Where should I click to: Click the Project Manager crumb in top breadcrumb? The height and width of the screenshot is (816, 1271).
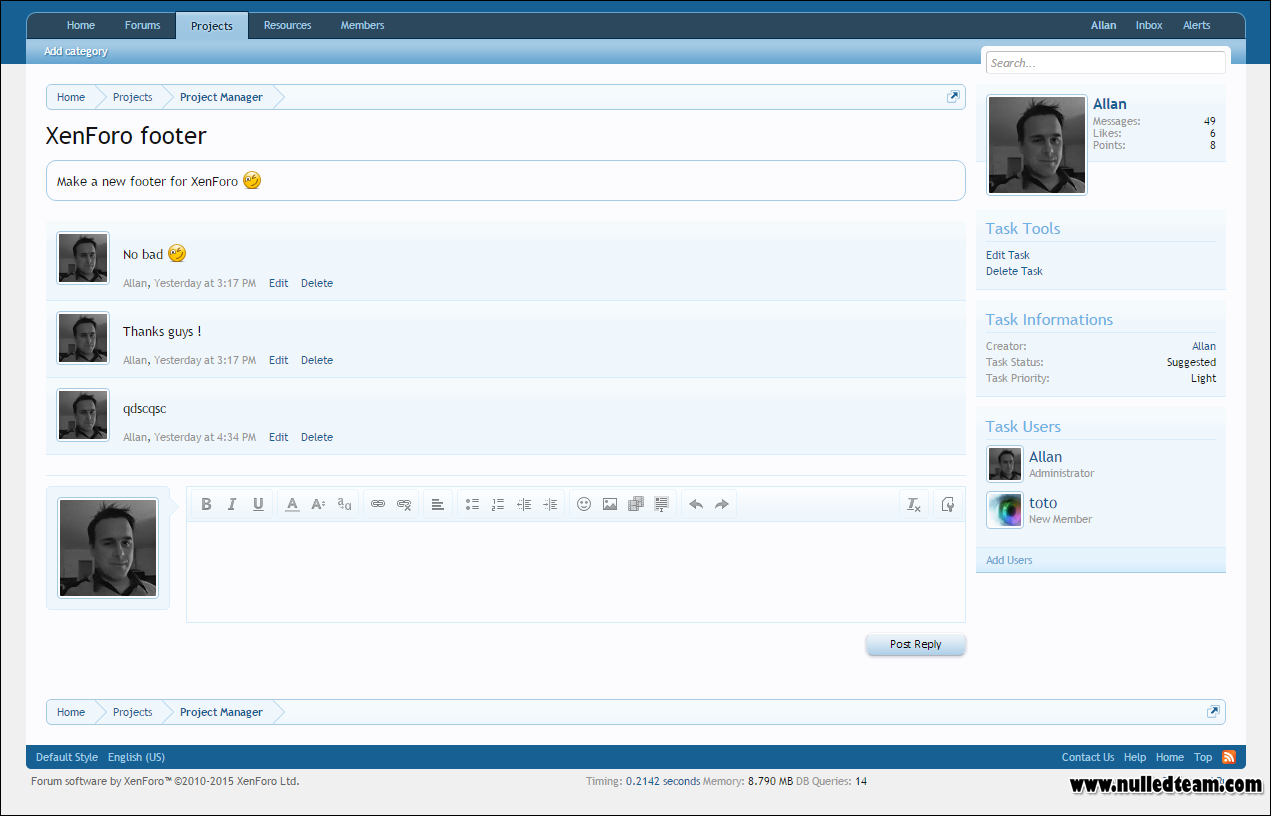click(221, 97)
